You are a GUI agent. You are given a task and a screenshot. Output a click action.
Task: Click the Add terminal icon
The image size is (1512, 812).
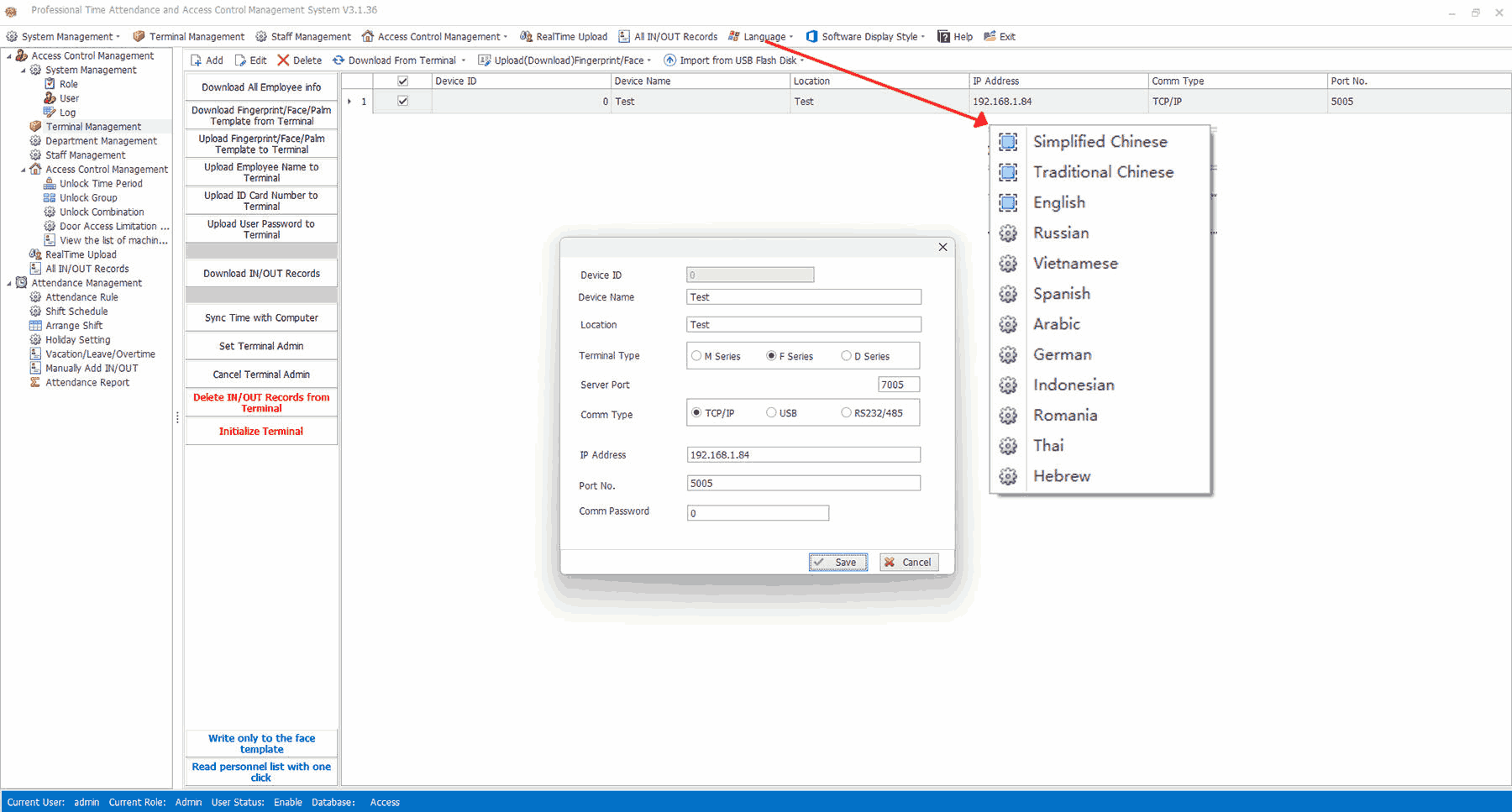coord(197,60)
